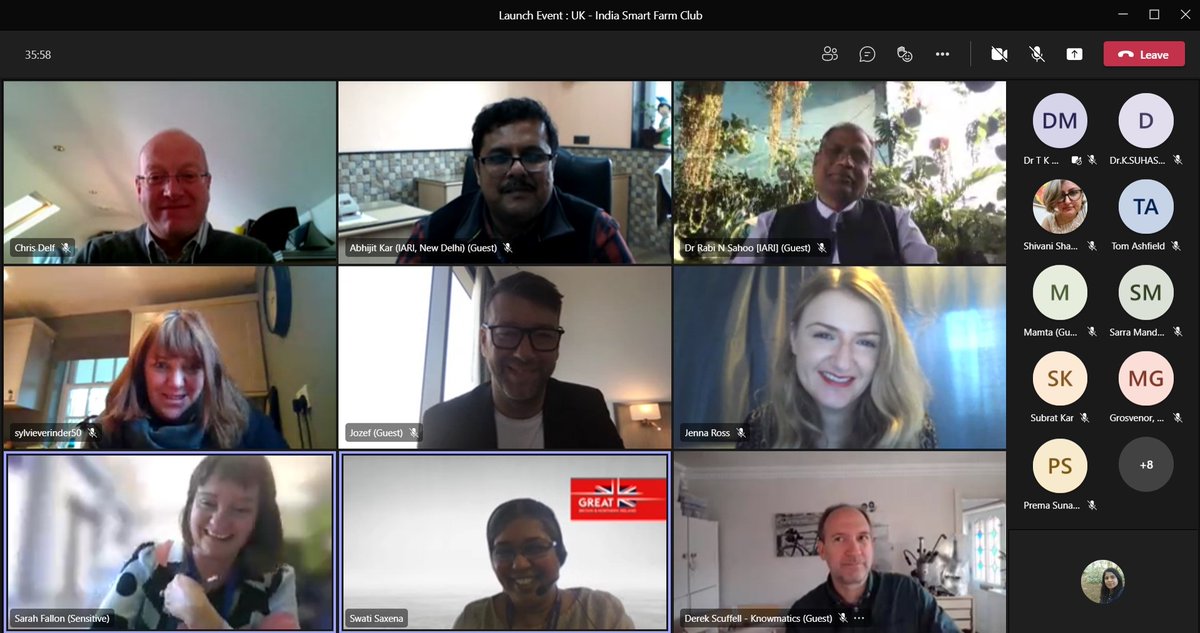Click the SM avatar for Sarra Mand
Image resolution: width=1200 pixels, height=633 pixels.
pos(1146,293)
